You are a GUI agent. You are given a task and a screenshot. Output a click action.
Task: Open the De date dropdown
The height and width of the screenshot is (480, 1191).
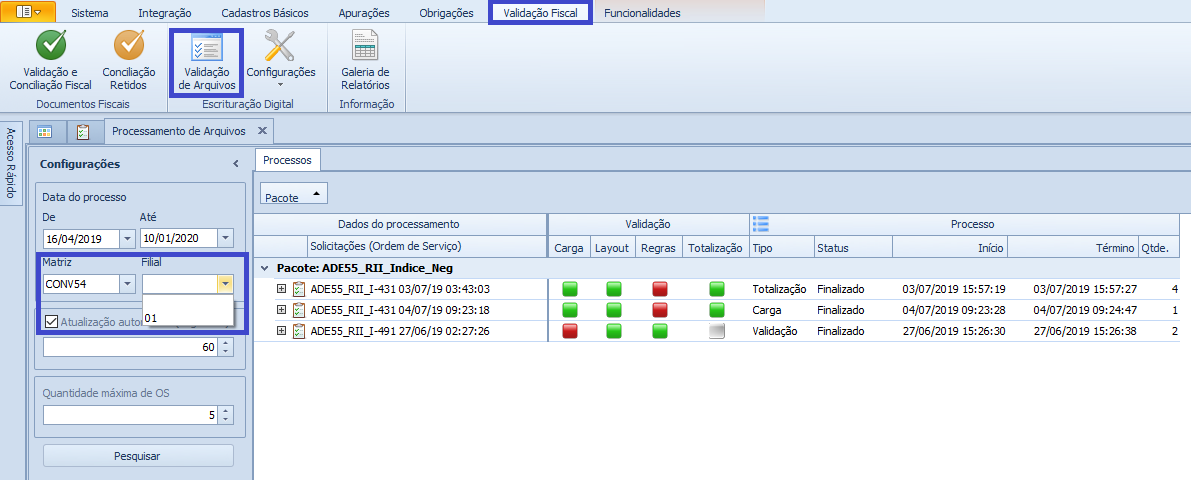point(127,238)
